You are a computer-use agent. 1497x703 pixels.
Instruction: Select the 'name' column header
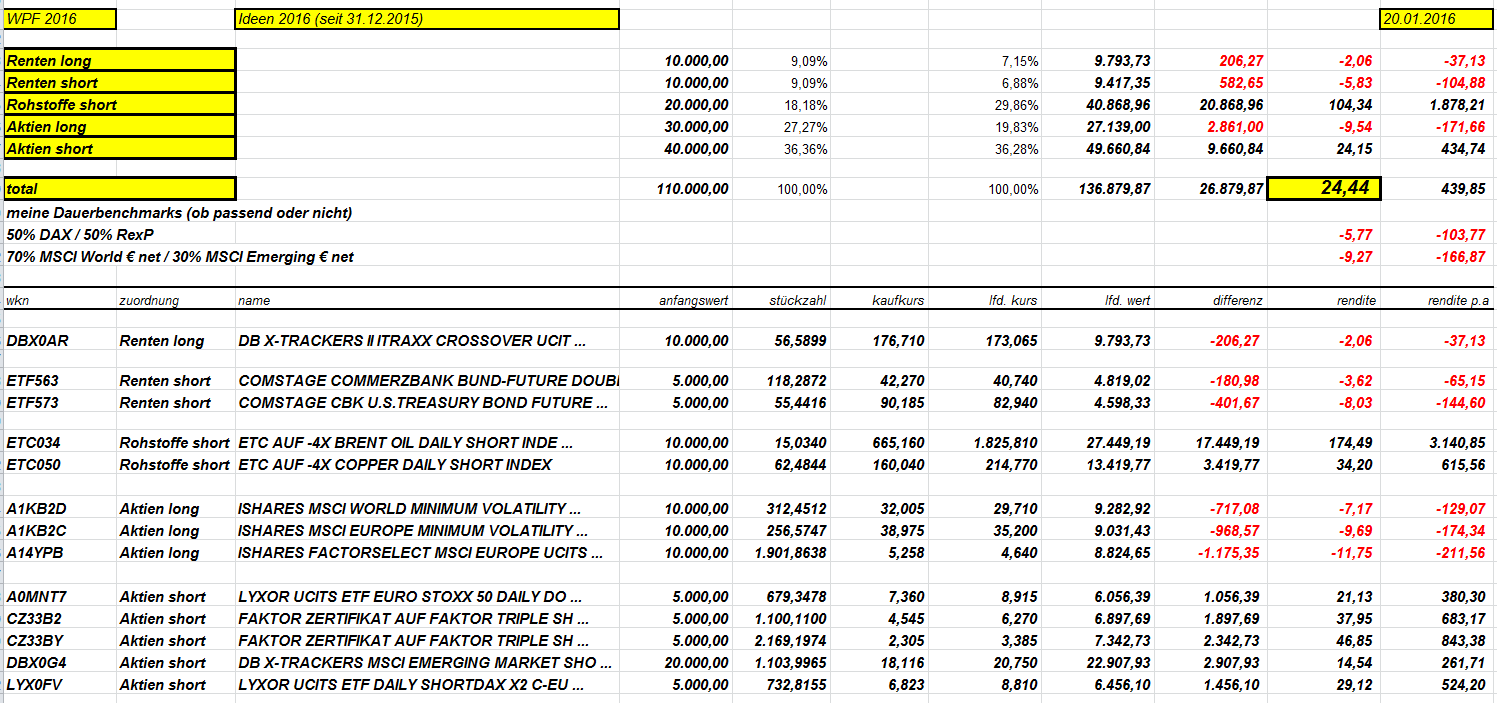[x=254, y=300]
